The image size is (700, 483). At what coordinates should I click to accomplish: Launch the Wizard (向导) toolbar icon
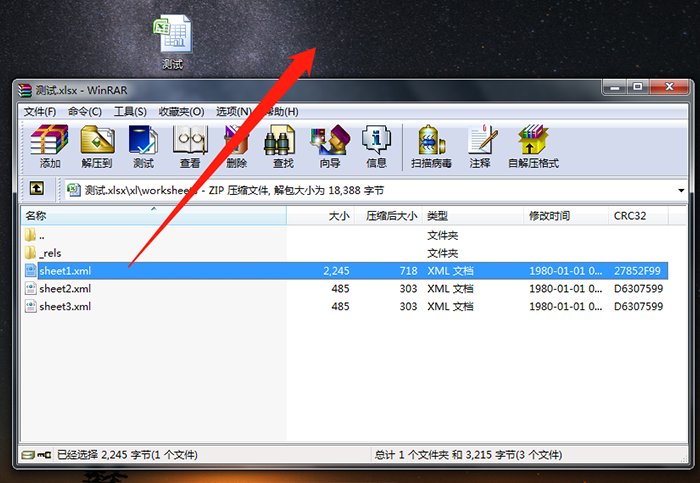tap(330, 146)
